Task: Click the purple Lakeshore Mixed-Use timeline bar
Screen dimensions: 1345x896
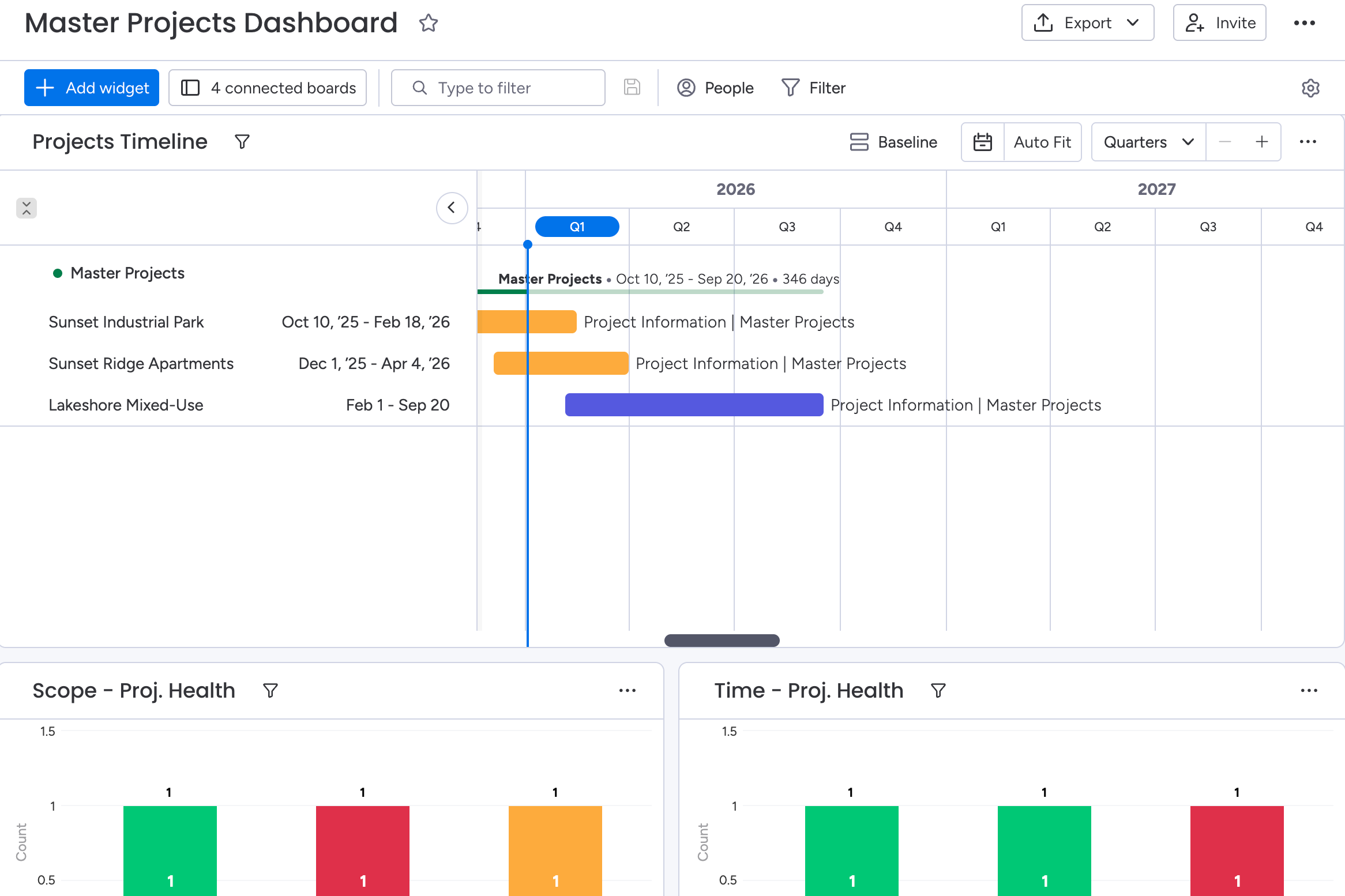Action: pos(694,405)
